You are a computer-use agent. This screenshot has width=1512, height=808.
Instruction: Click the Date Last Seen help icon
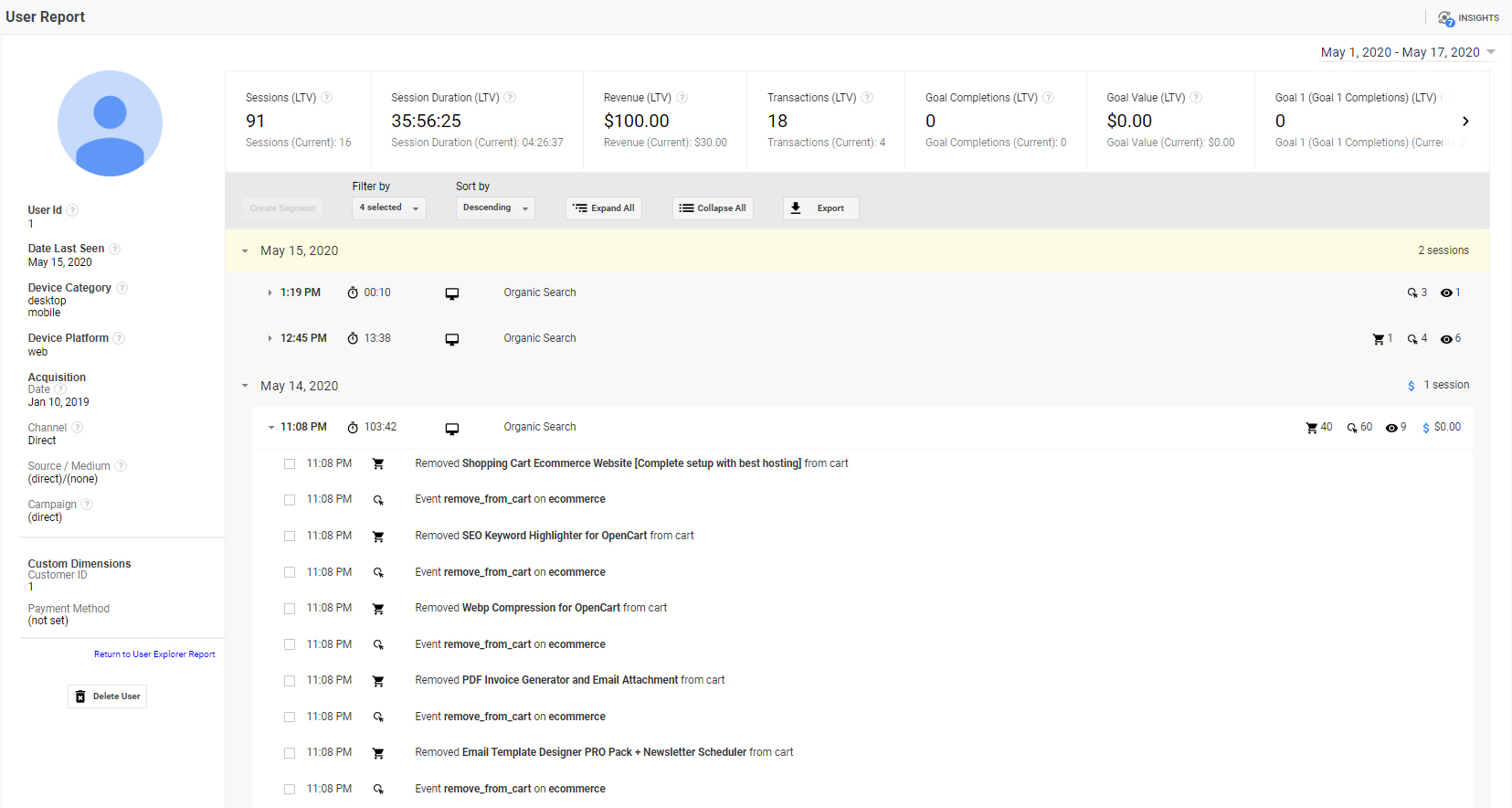pyautogui.click(x=114, y=249)
